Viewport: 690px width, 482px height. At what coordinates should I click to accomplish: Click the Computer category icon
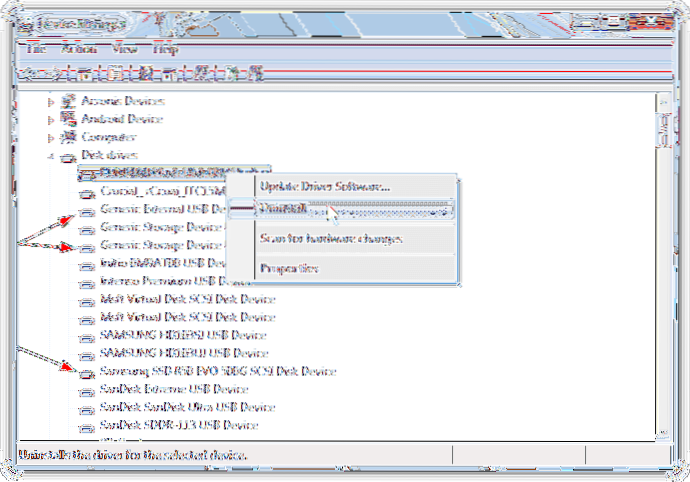[68, 137]
